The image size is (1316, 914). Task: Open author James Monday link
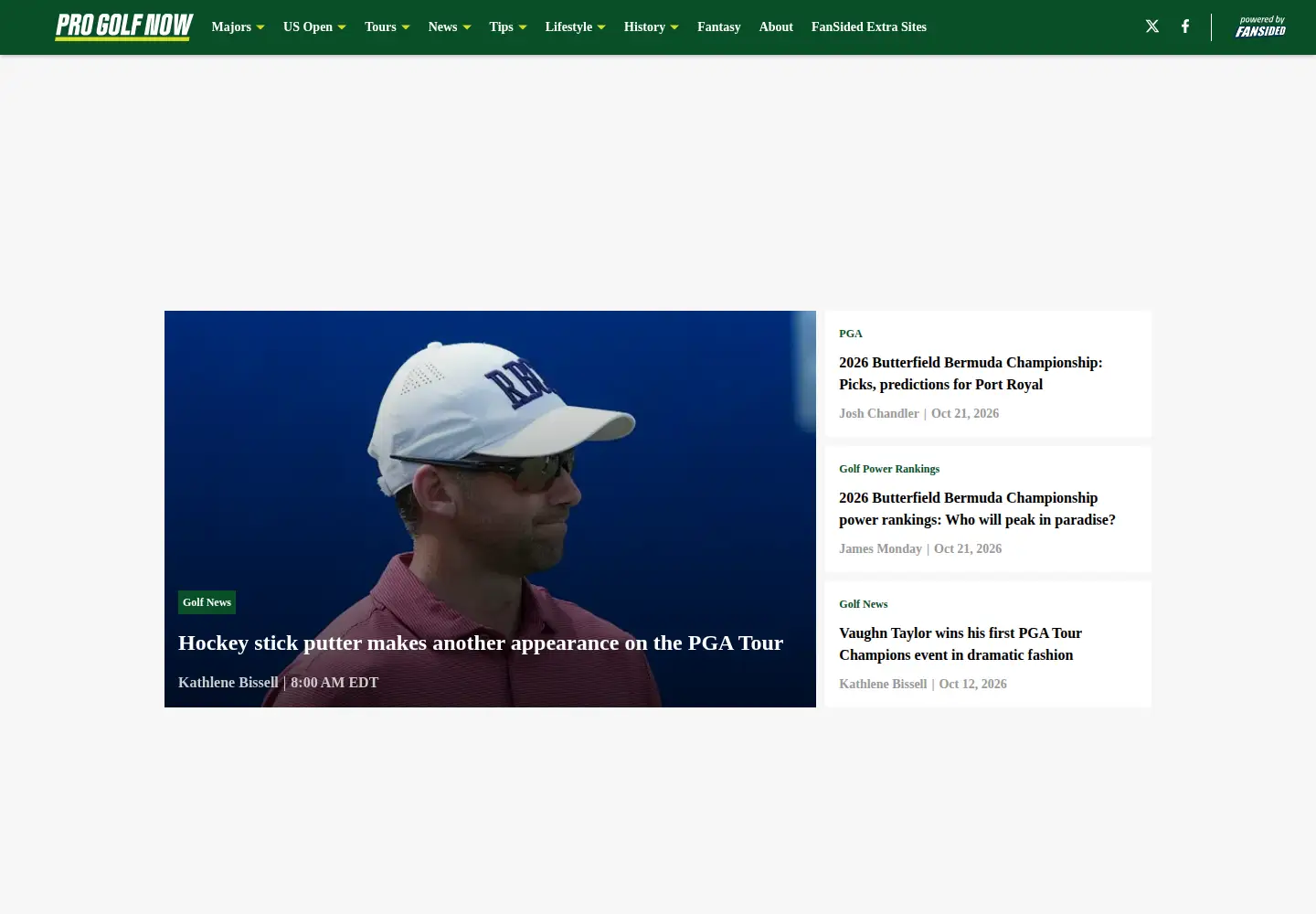[880, 549]
